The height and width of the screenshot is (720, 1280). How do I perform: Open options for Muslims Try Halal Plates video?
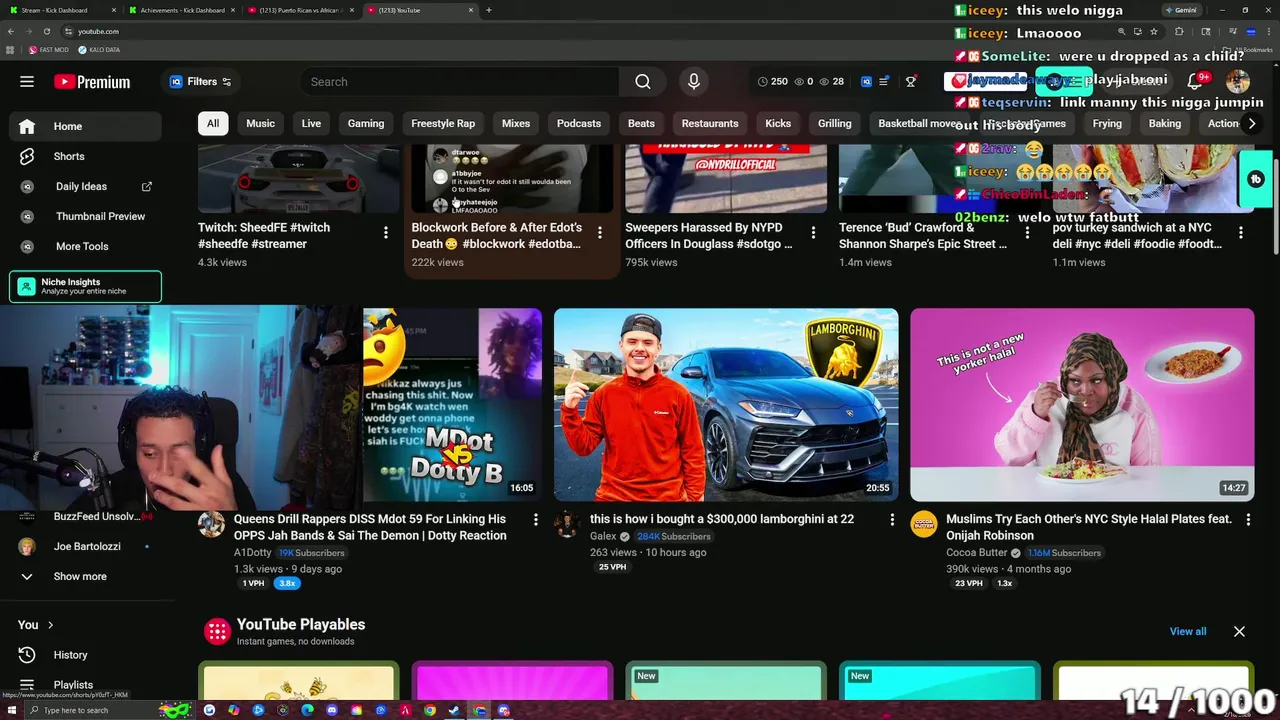pyautogui.click(x=1248, y=520)
